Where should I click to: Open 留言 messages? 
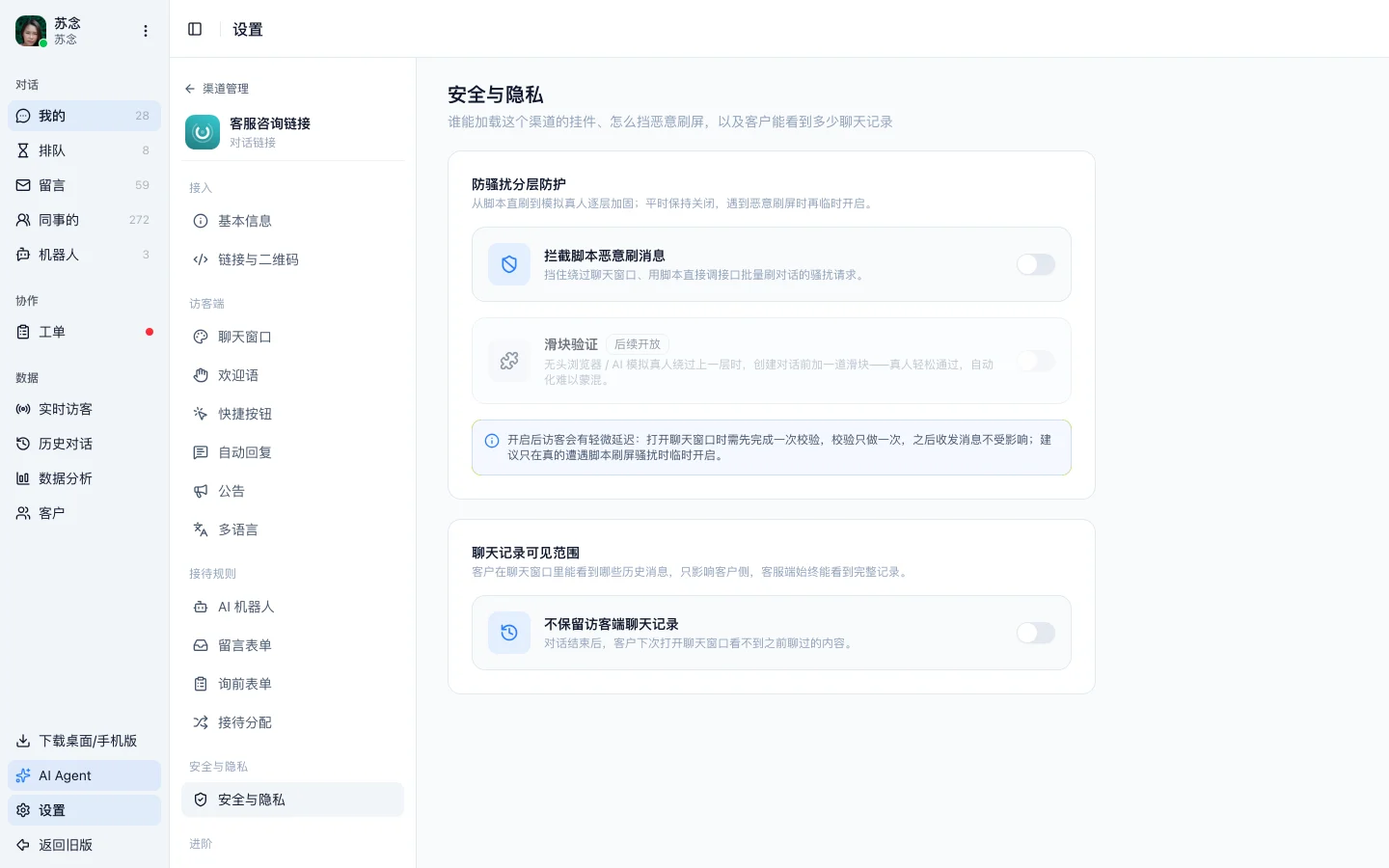pos(84,185)
